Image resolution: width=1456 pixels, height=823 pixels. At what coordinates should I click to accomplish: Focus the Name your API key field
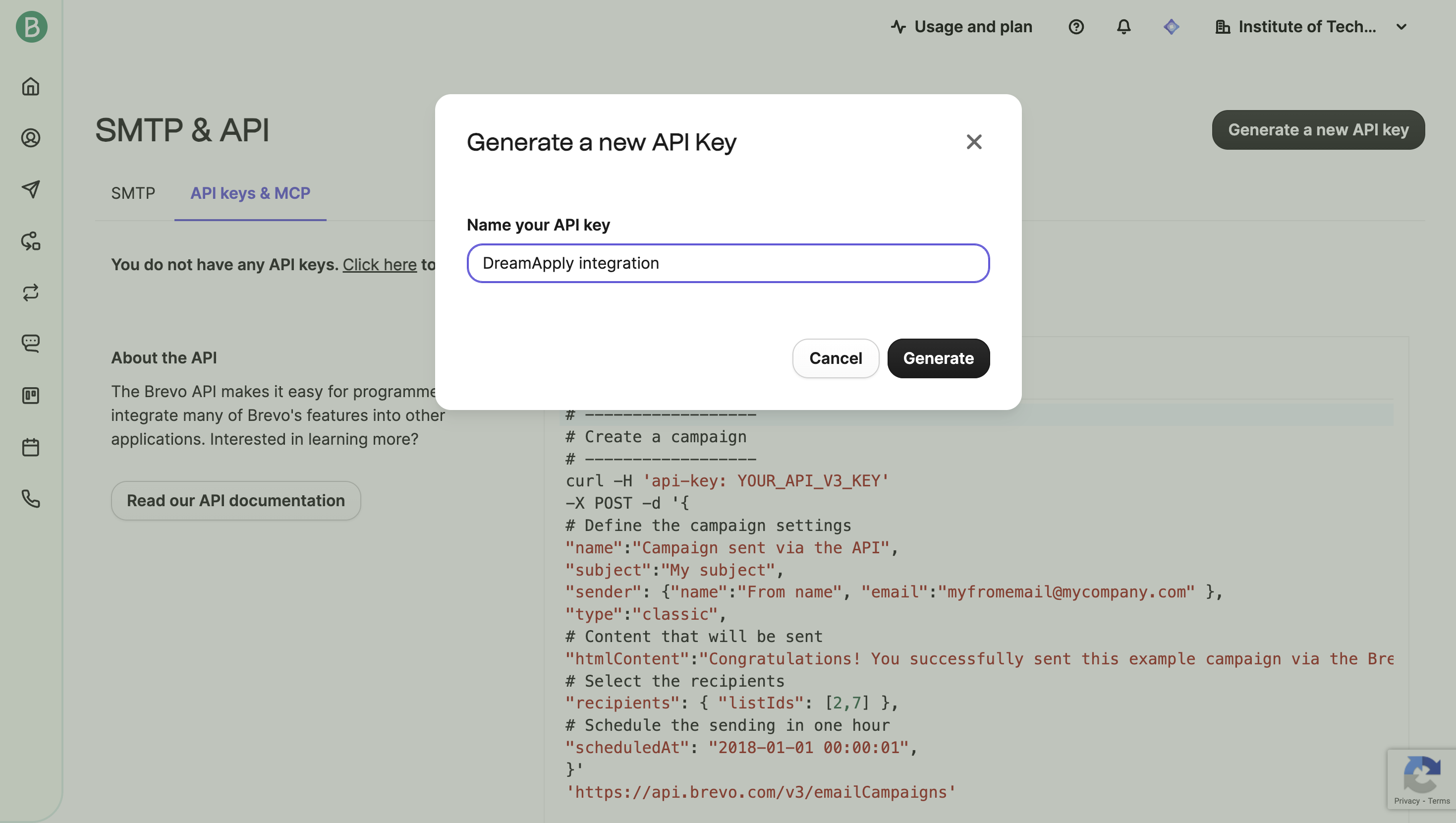point(728,263)
